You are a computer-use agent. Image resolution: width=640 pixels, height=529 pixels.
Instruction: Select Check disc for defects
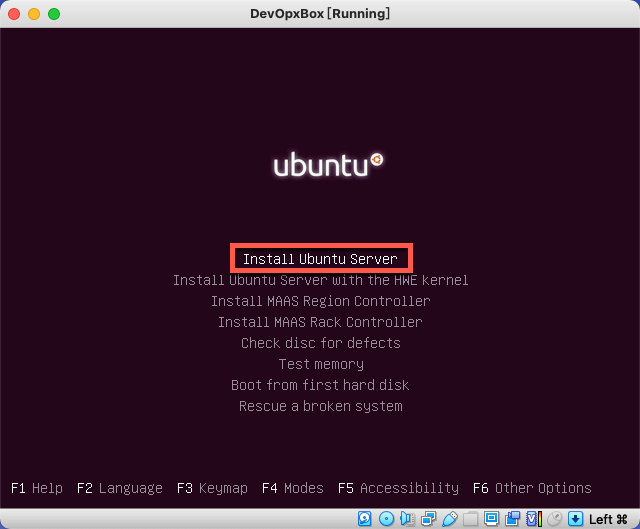(321, 343)
